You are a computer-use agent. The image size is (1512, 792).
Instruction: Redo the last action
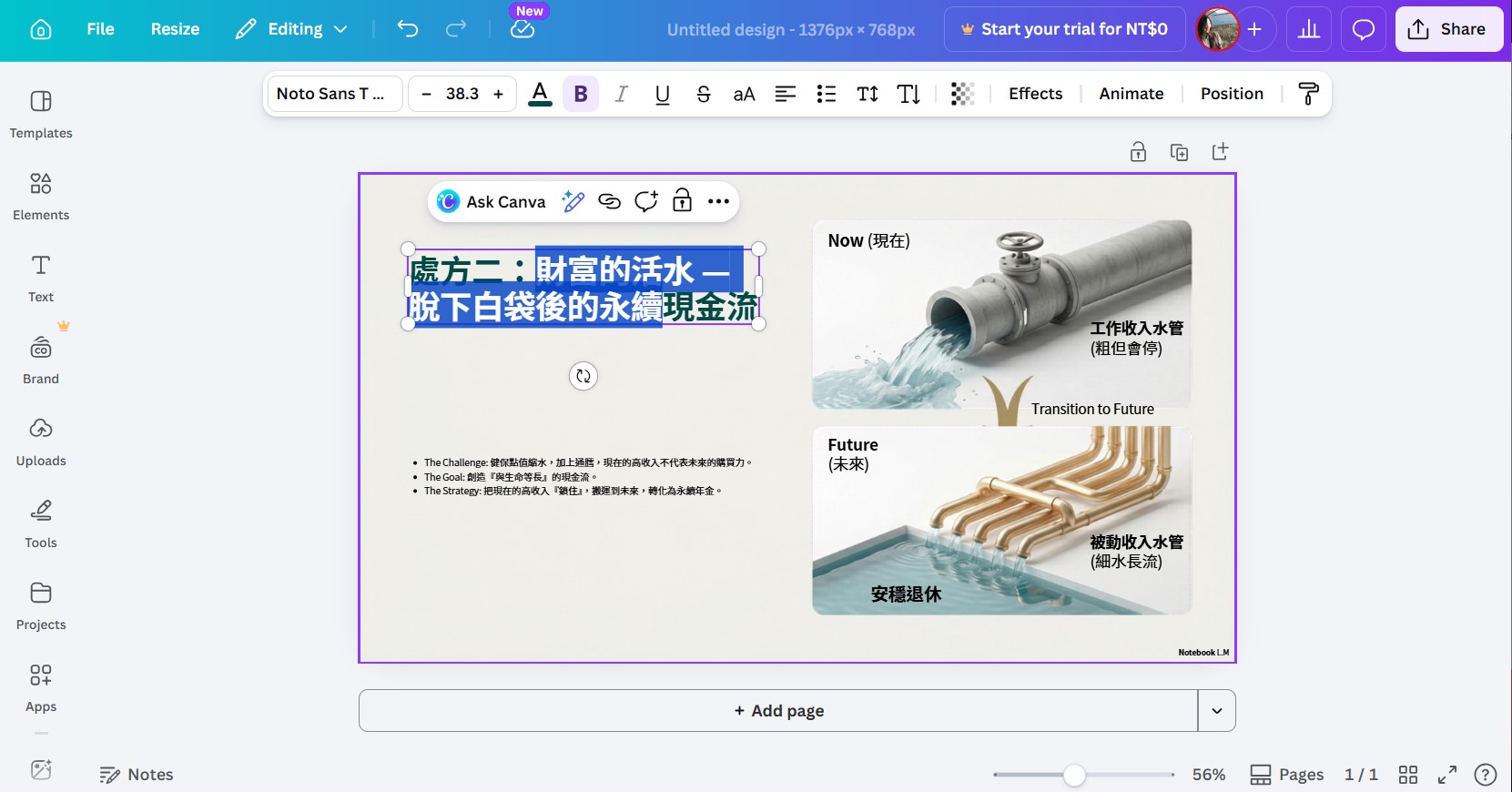pyautogui.click(x=456, y=29)
